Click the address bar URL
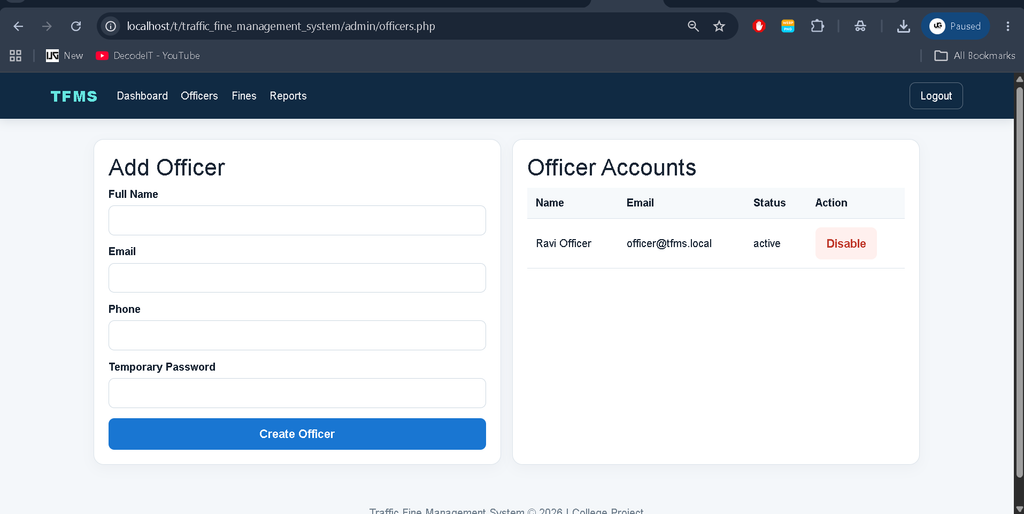 281,26
